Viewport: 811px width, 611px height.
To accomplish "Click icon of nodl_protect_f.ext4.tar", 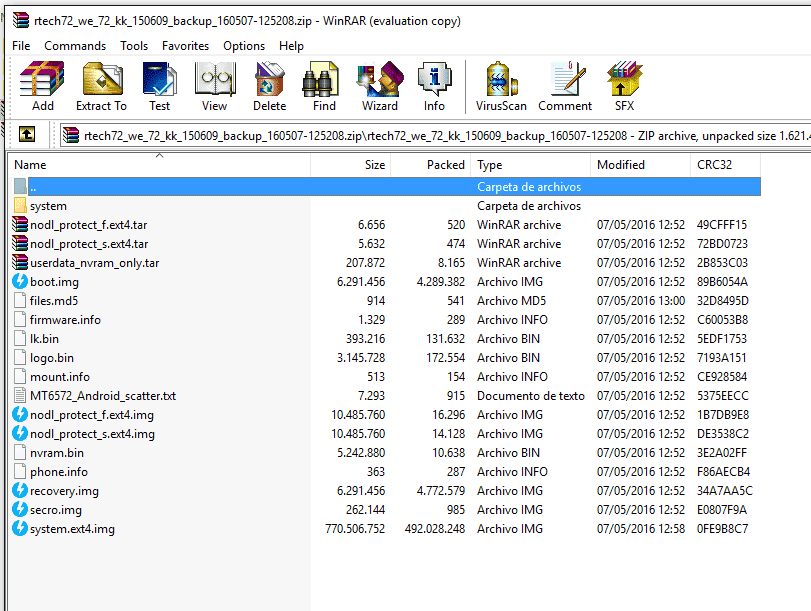I will tap(20, 225).
